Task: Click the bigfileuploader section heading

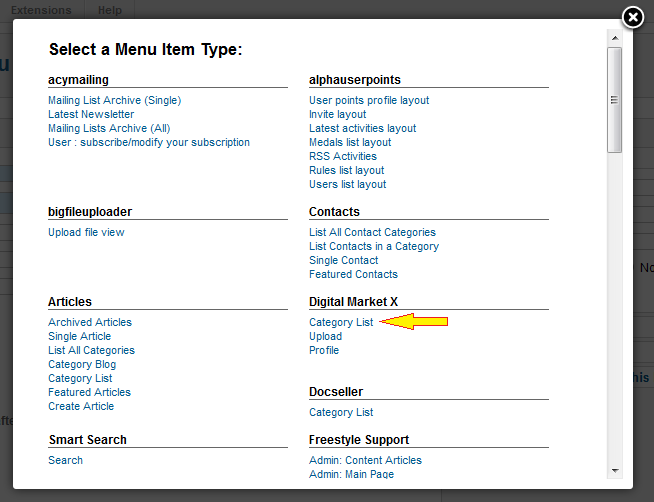Action: pos(90,212)
